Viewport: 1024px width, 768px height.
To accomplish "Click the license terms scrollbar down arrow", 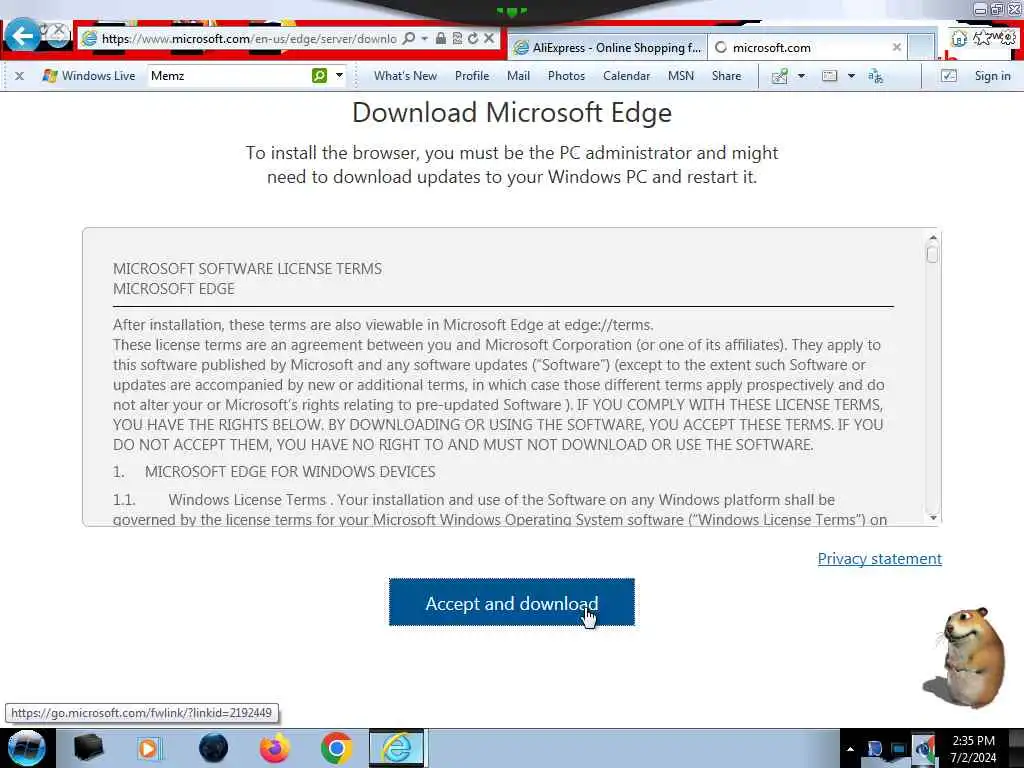I will tap(933, 518).
